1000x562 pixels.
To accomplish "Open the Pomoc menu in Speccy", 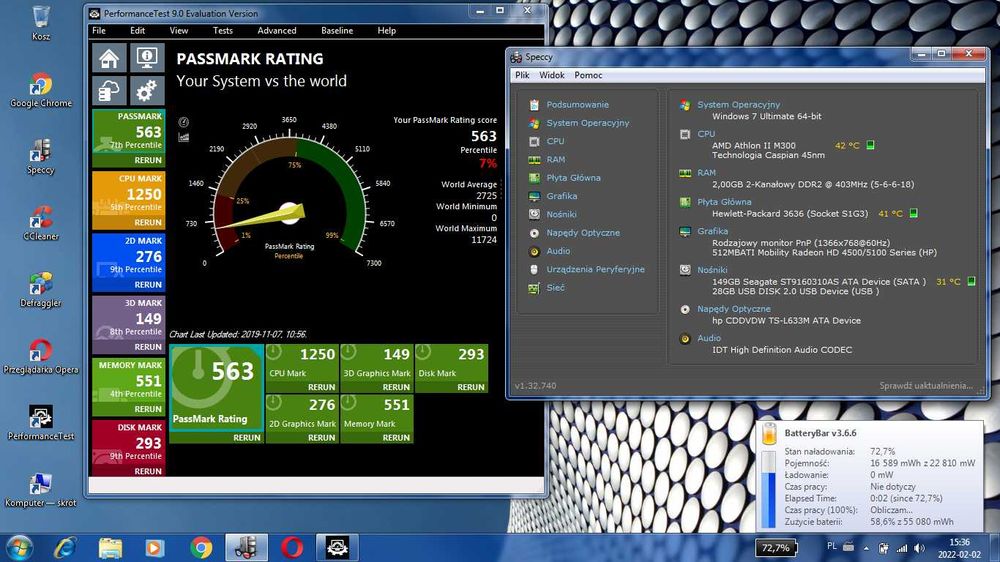I will 588,75.
